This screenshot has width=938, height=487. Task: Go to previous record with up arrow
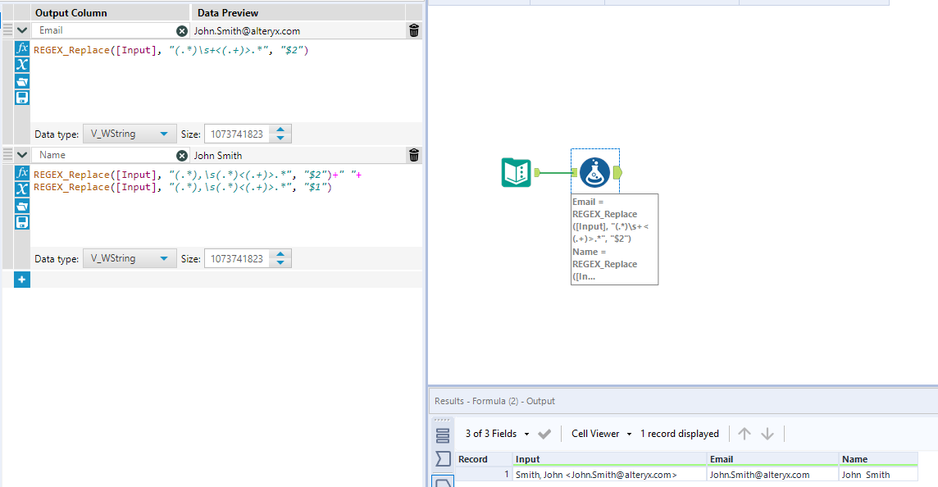pos(744,434)
